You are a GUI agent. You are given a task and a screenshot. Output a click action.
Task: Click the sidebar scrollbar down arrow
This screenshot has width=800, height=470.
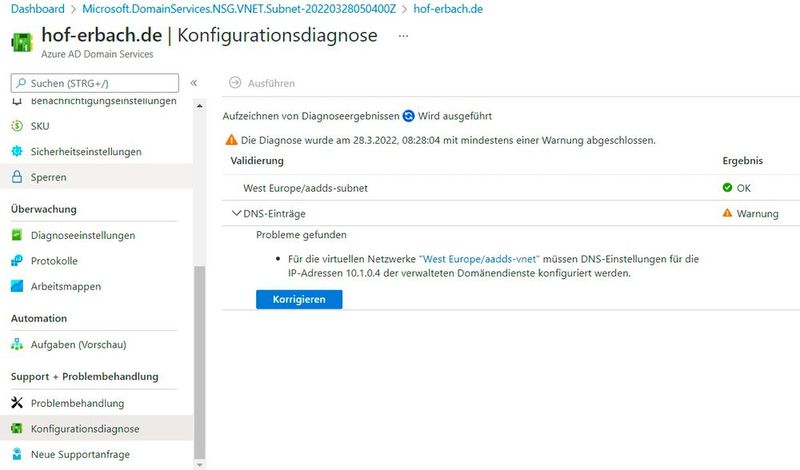coord(199,465)
